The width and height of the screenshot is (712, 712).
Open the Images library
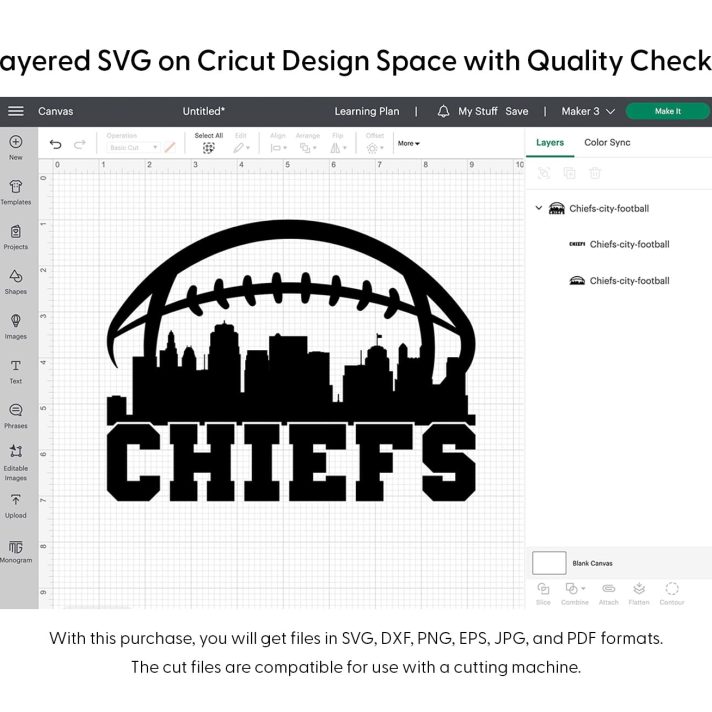(x=16, y=327)
